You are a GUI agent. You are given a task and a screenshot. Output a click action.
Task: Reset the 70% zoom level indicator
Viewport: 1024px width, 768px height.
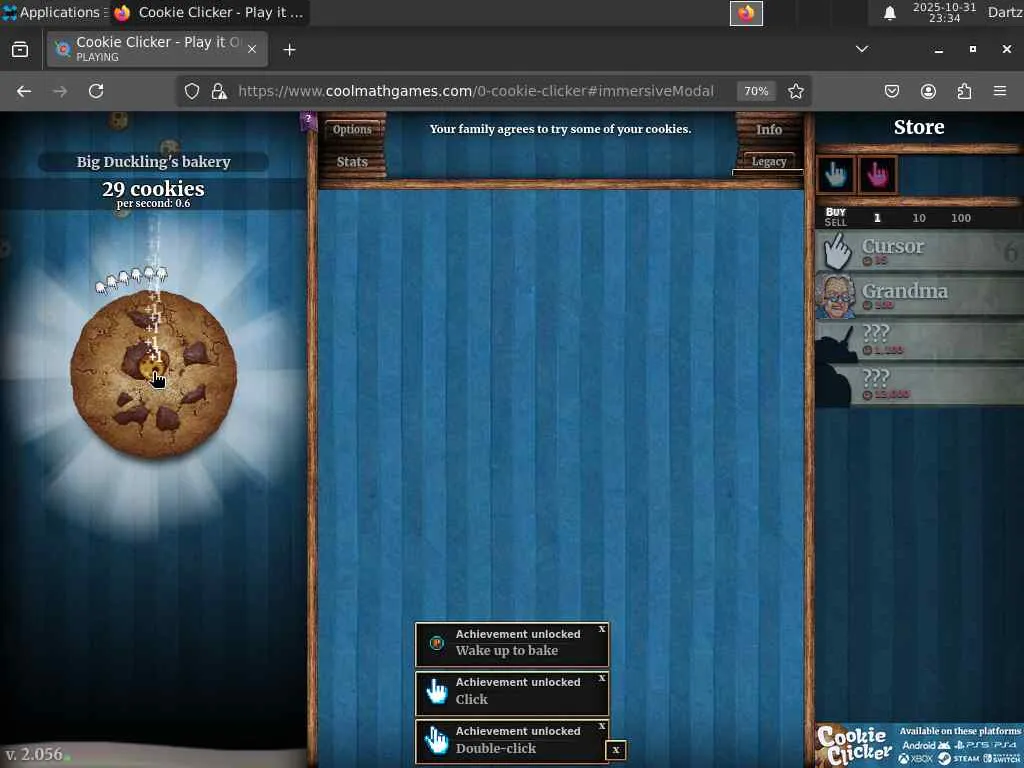pyautogui.click(x=756, y=91)
